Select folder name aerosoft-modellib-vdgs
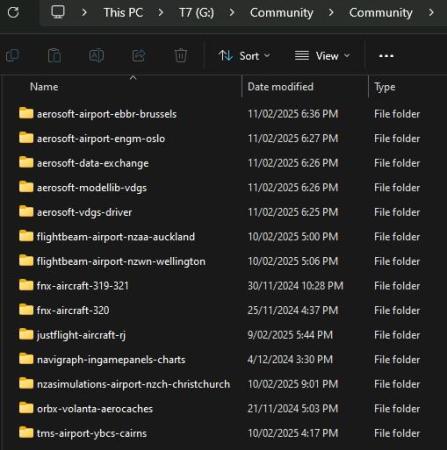The image size is (447, 450). [x=92, y=188]
